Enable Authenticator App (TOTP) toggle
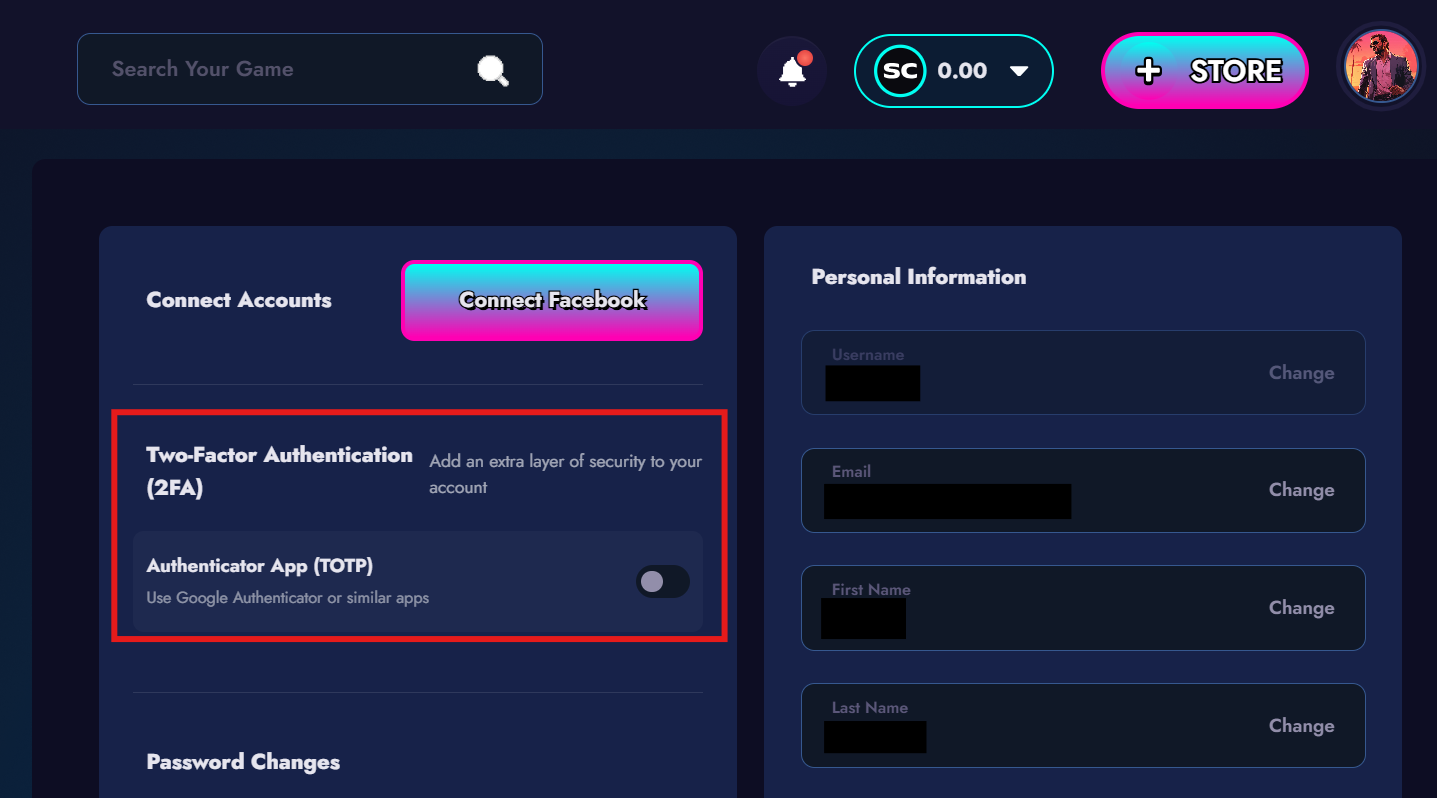This screenshot has height=798, width=1437. 662,582
